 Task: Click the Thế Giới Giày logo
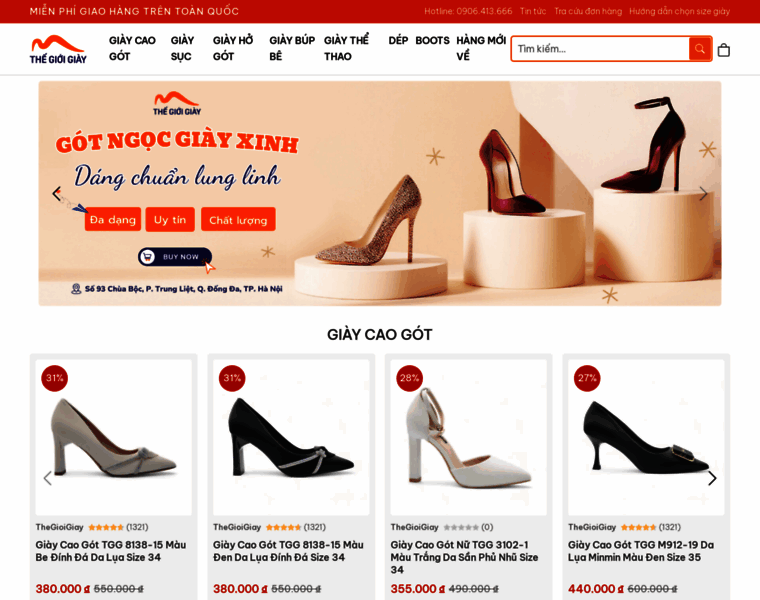coord(58,49)
